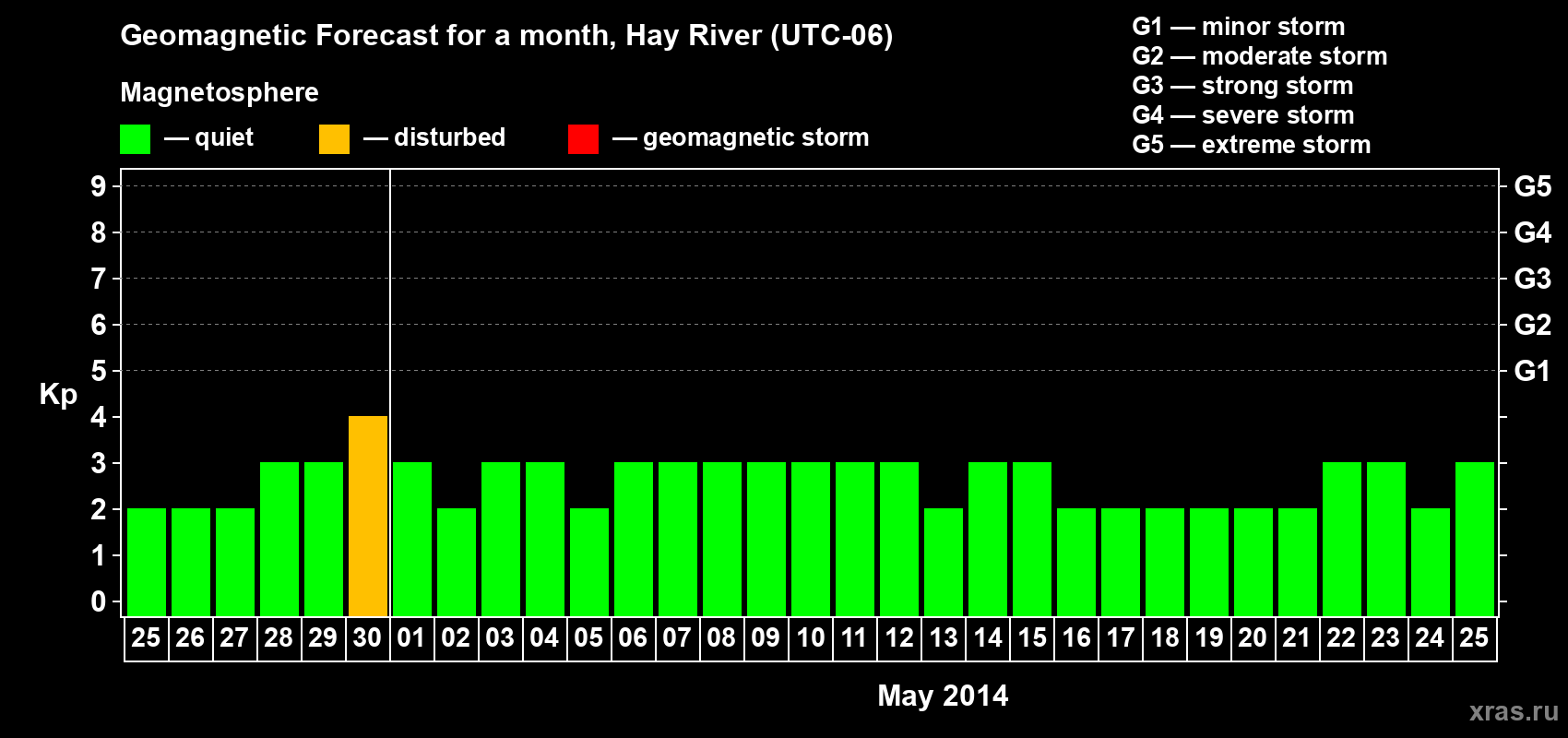The width and height of the screenshot is (1568, 738).
Task: Click the green quiet legend swatch
Action: point(135,139)
